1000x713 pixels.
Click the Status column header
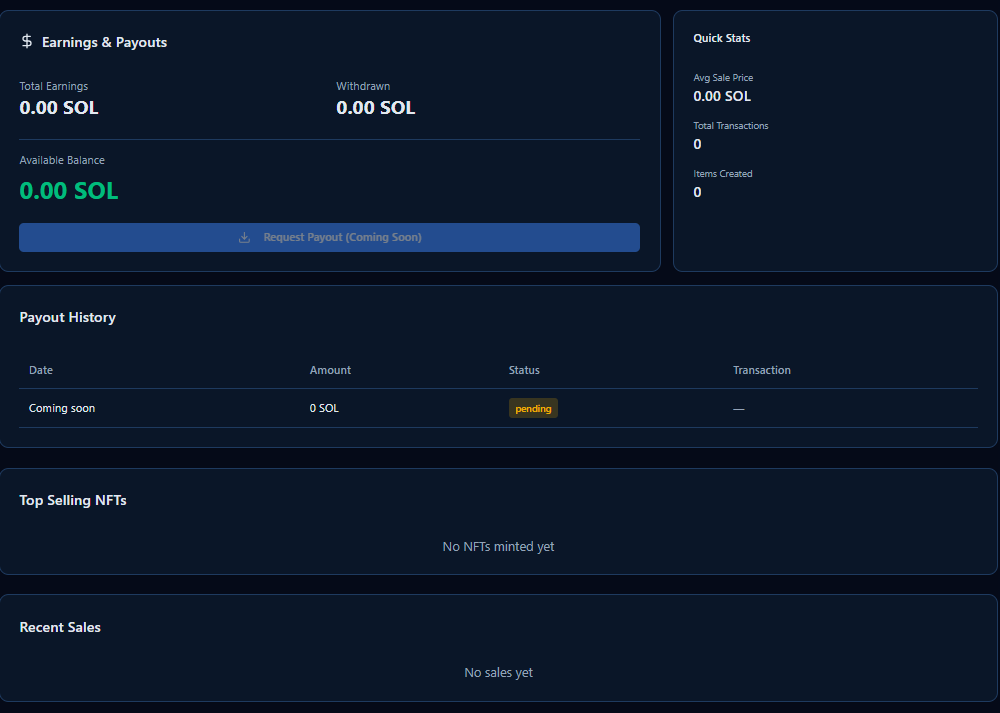coord(524,370)
